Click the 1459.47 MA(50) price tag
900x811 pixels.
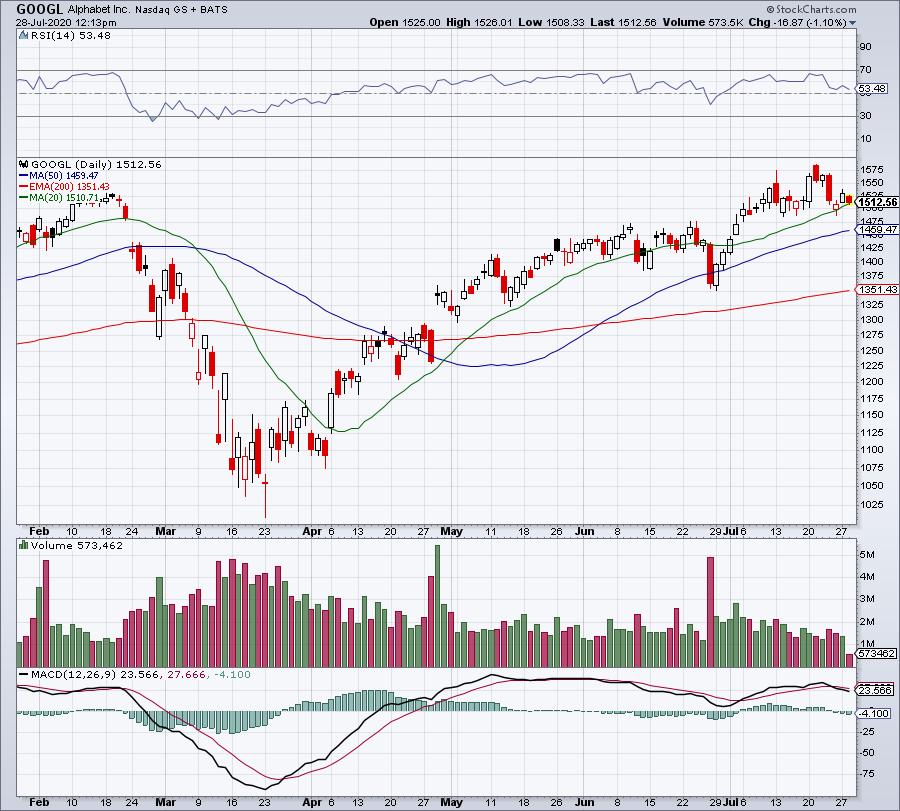click(x=877, y=230)
